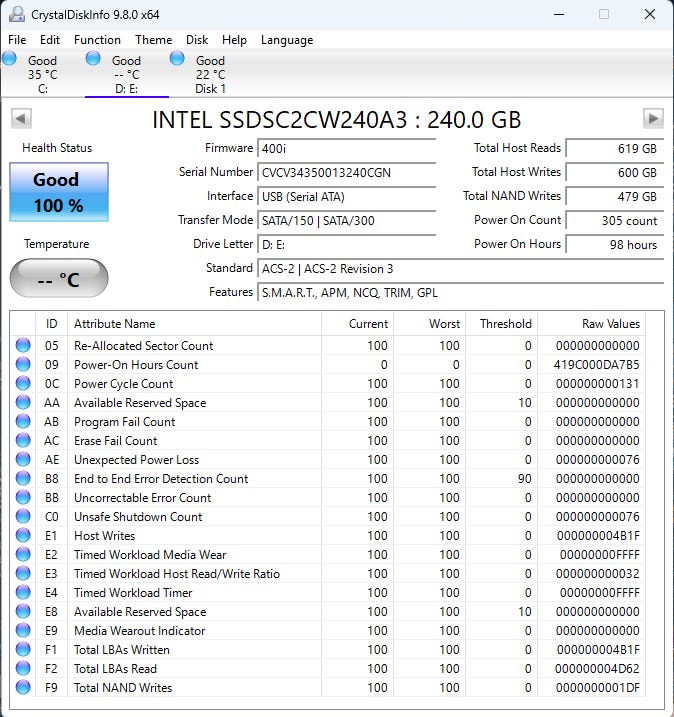Close the CrystalDiskInfo window

(650, 14)
